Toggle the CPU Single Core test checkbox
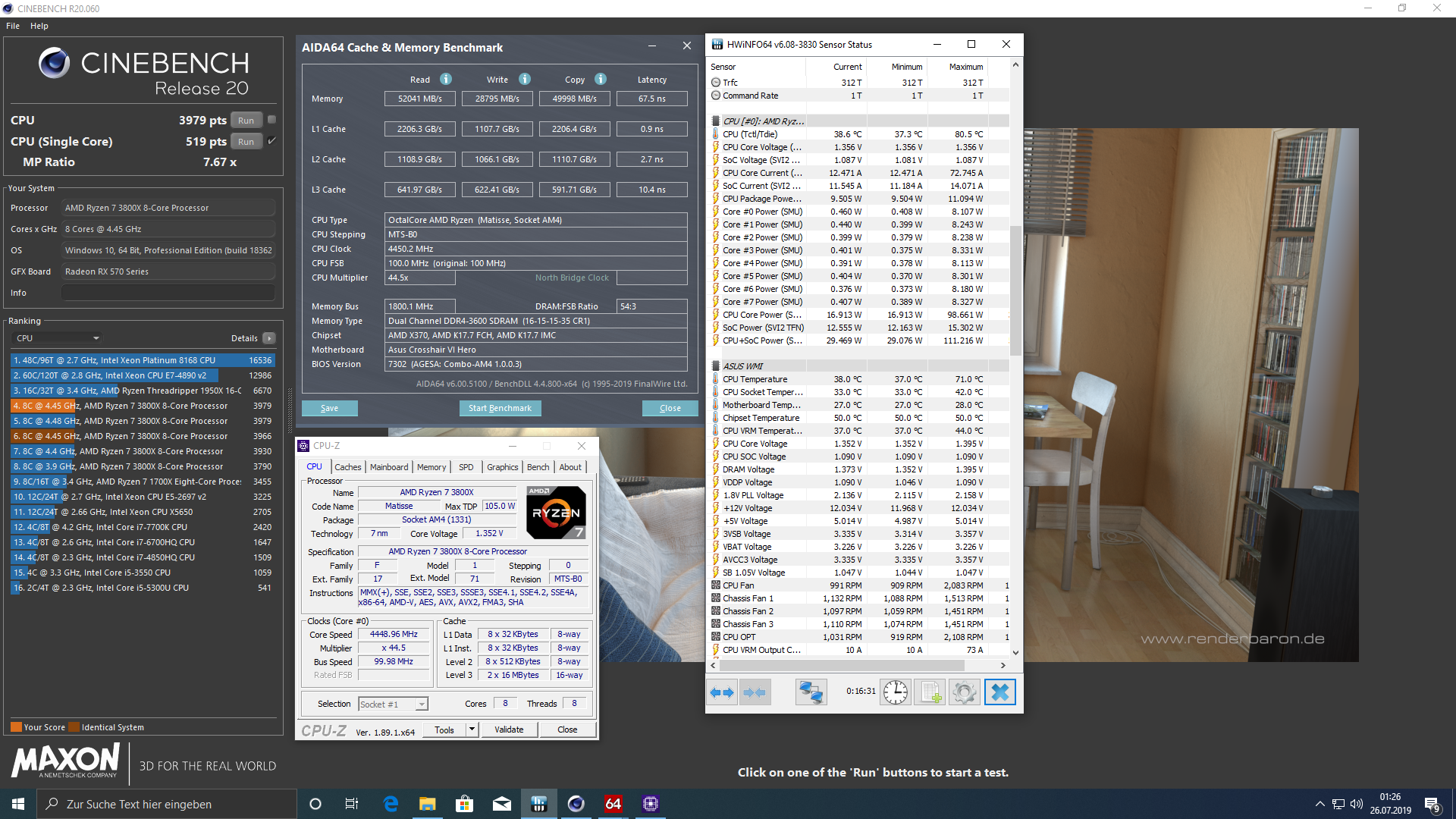 [x=272, y=141]
